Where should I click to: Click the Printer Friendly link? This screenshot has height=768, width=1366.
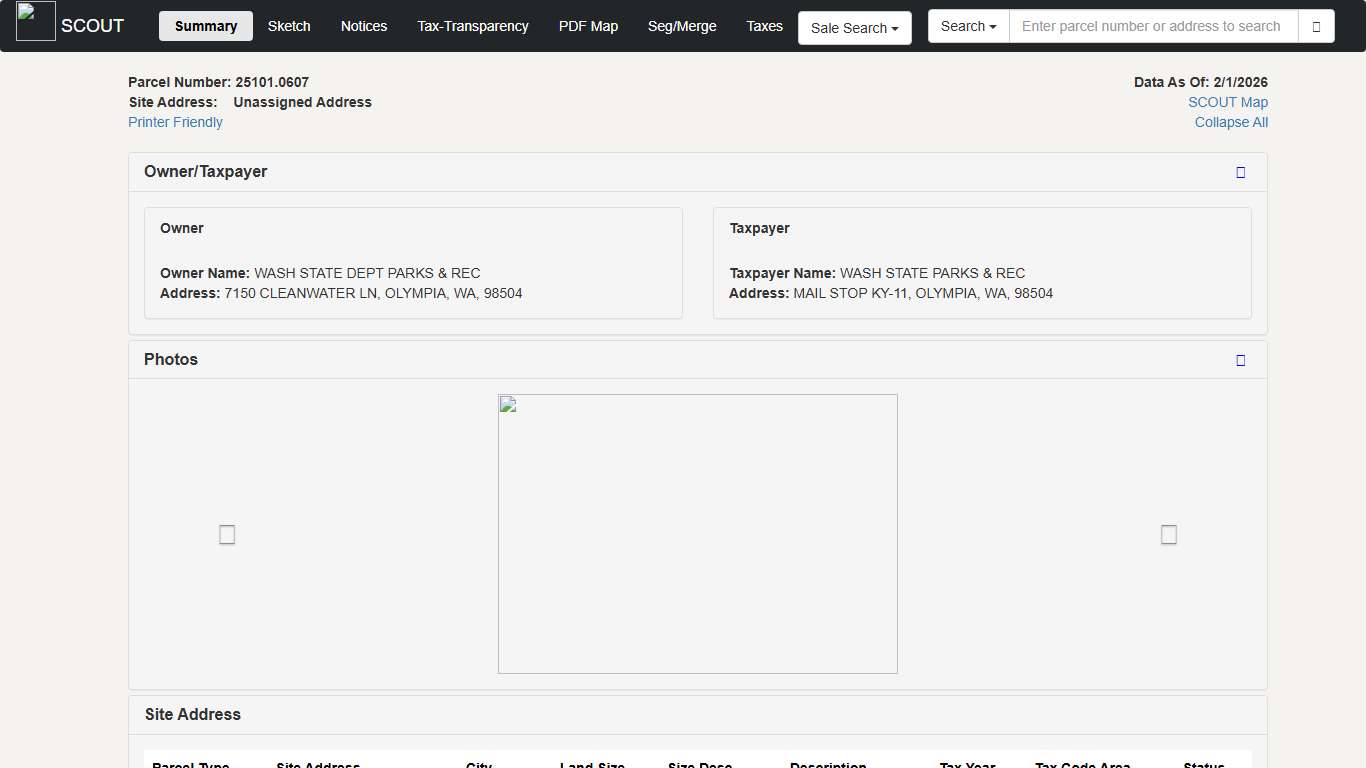[x=175, y=122]
